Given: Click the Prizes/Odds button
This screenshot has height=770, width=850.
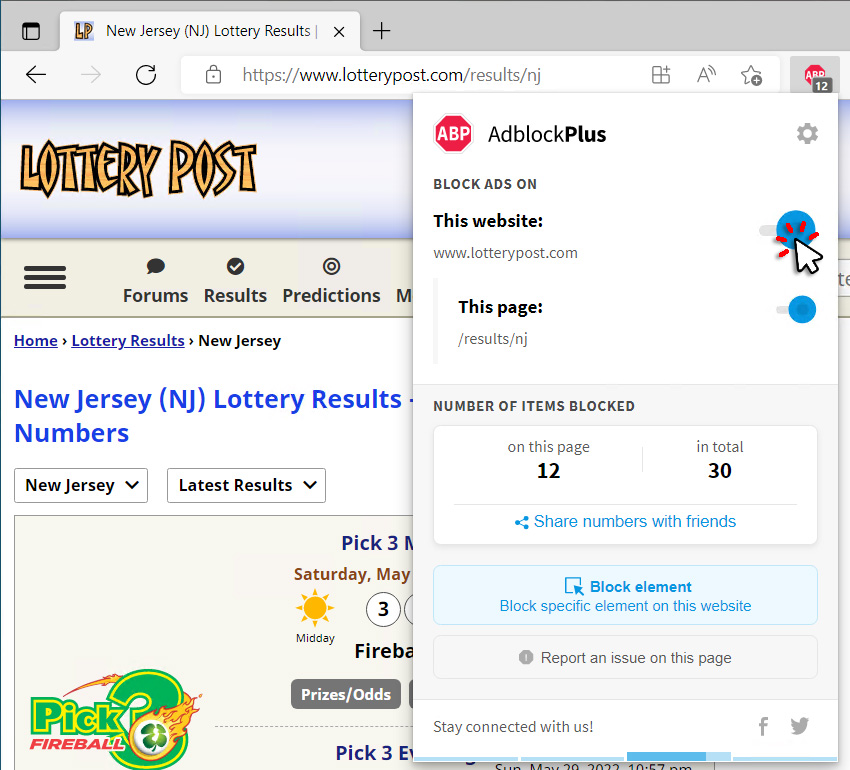Looking at the screenshot, I should 346,694.
